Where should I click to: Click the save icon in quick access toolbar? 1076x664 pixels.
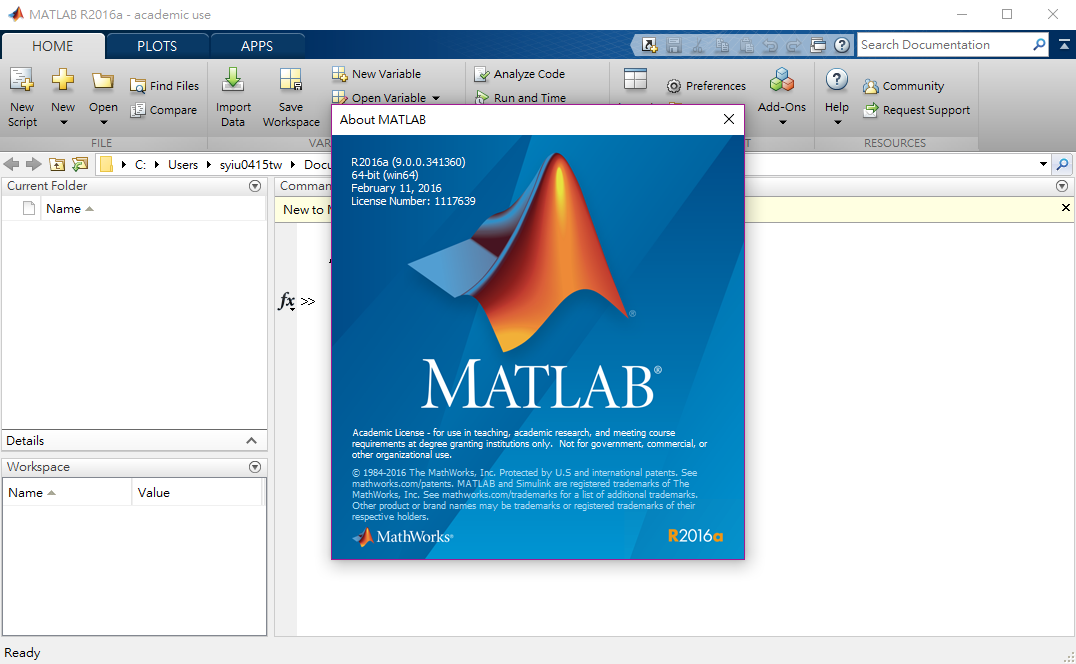[674, 45]
